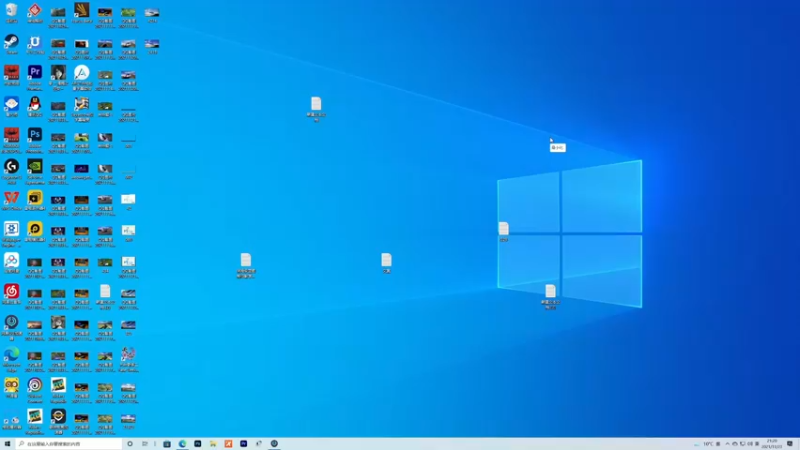Select the dark blue power-symbol app shortcut
This screenshot has height=450, width=800.
[11, 327]
